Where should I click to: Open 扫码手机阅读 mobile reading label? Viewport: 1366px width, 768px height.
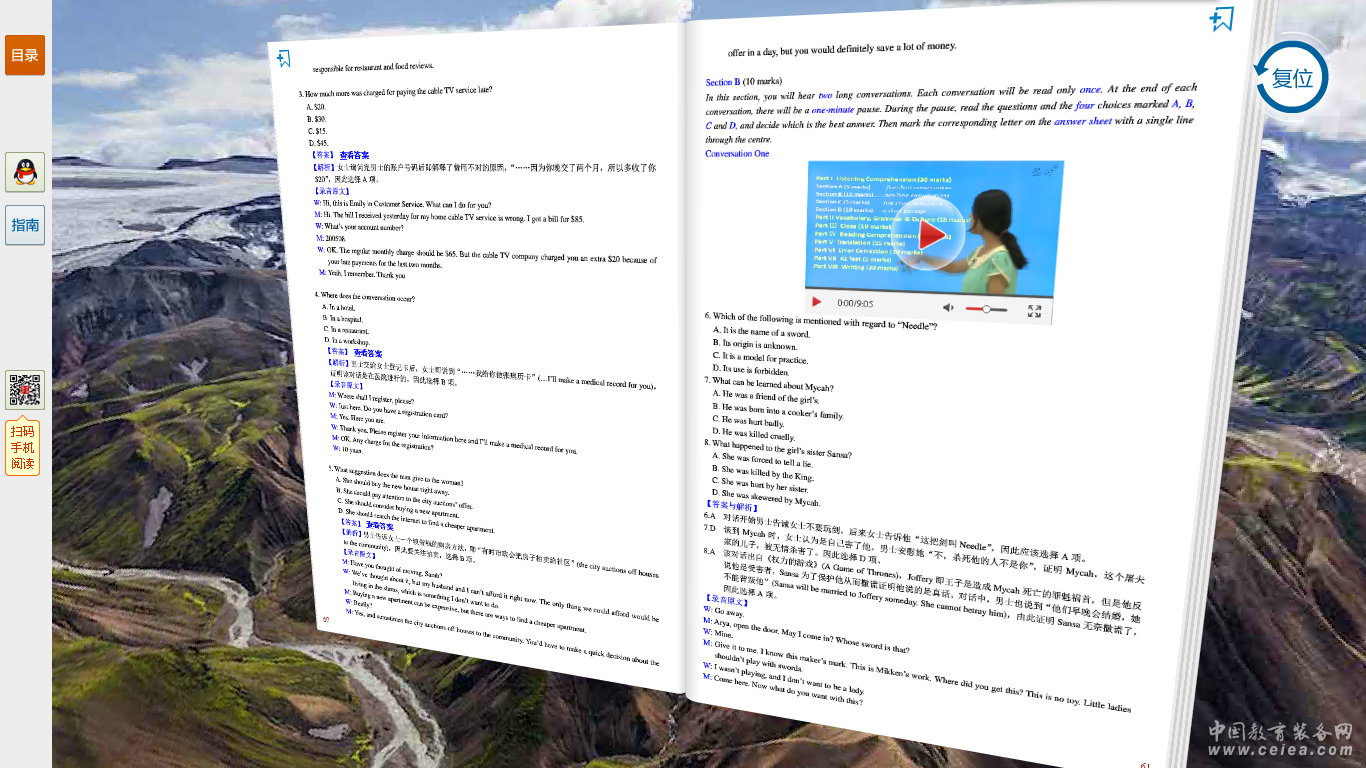pos(22,447)
